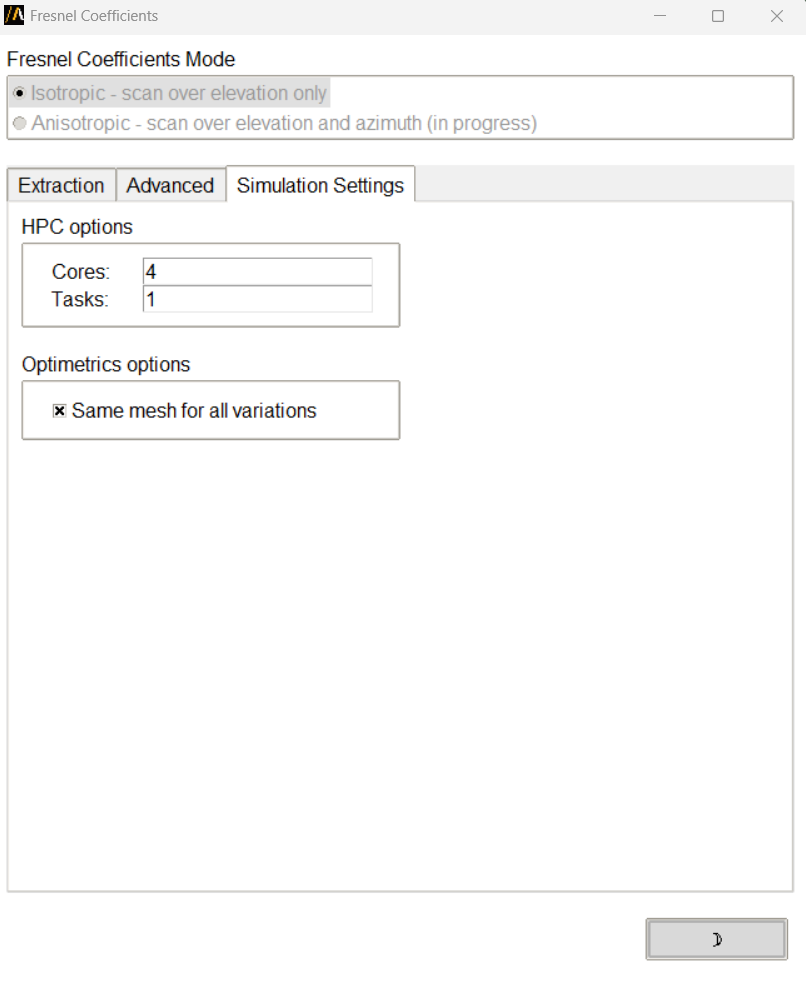
Task: Click the Tasks label text
Action: pos(80,299)
